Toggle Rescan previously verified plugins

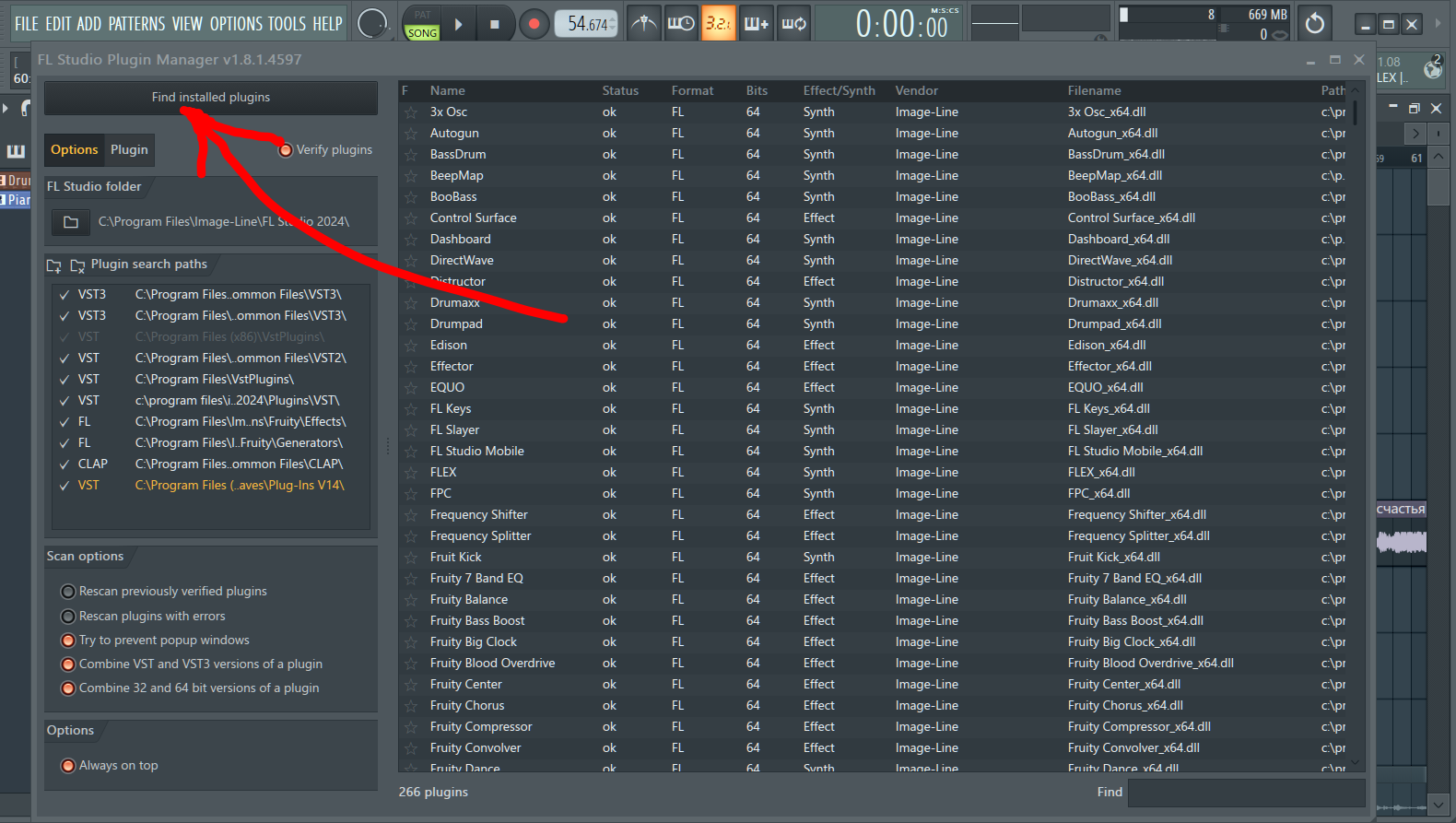coord(68,592)
